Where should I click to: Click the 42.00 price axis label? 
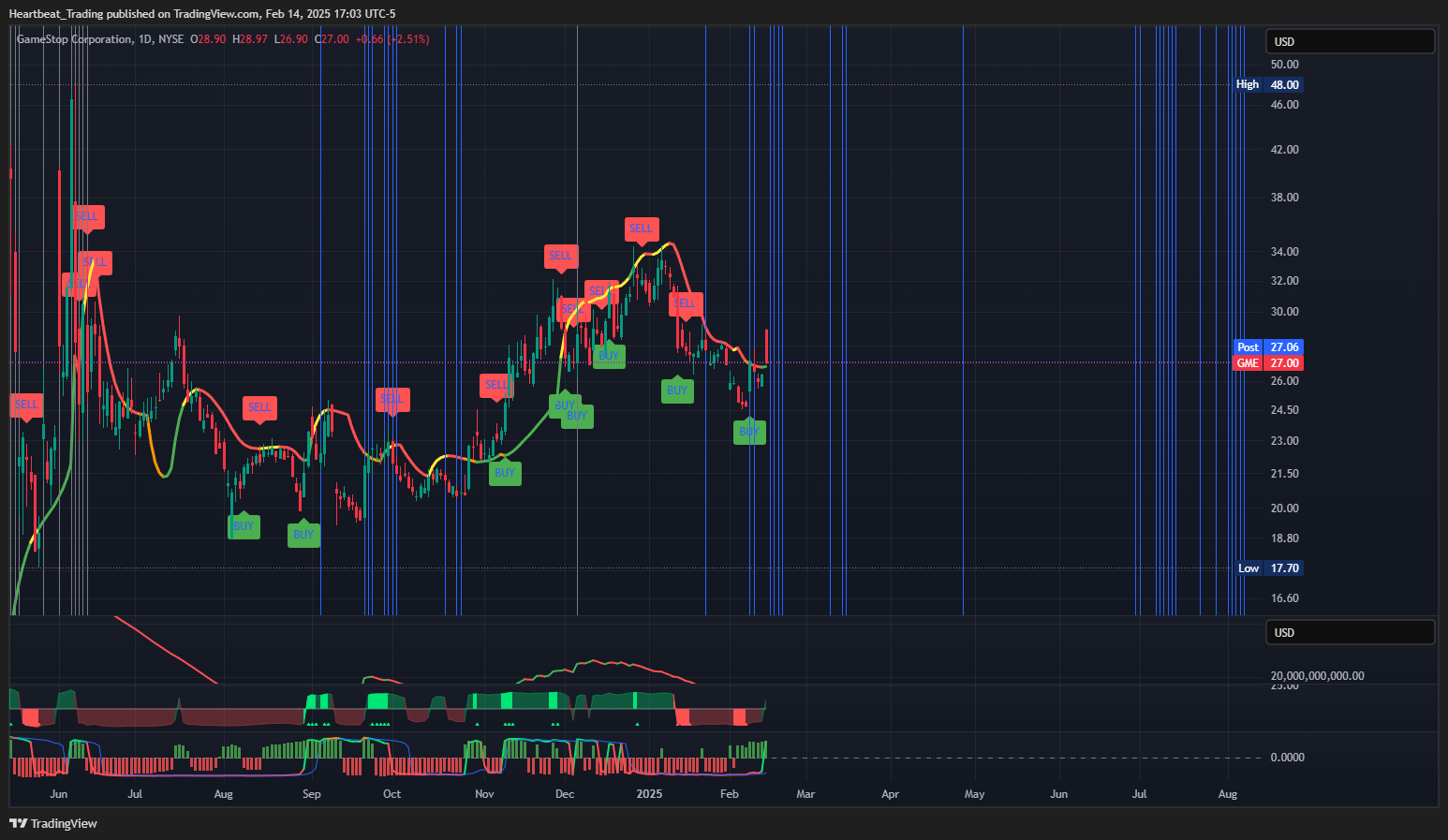[x=1284, y=150]
